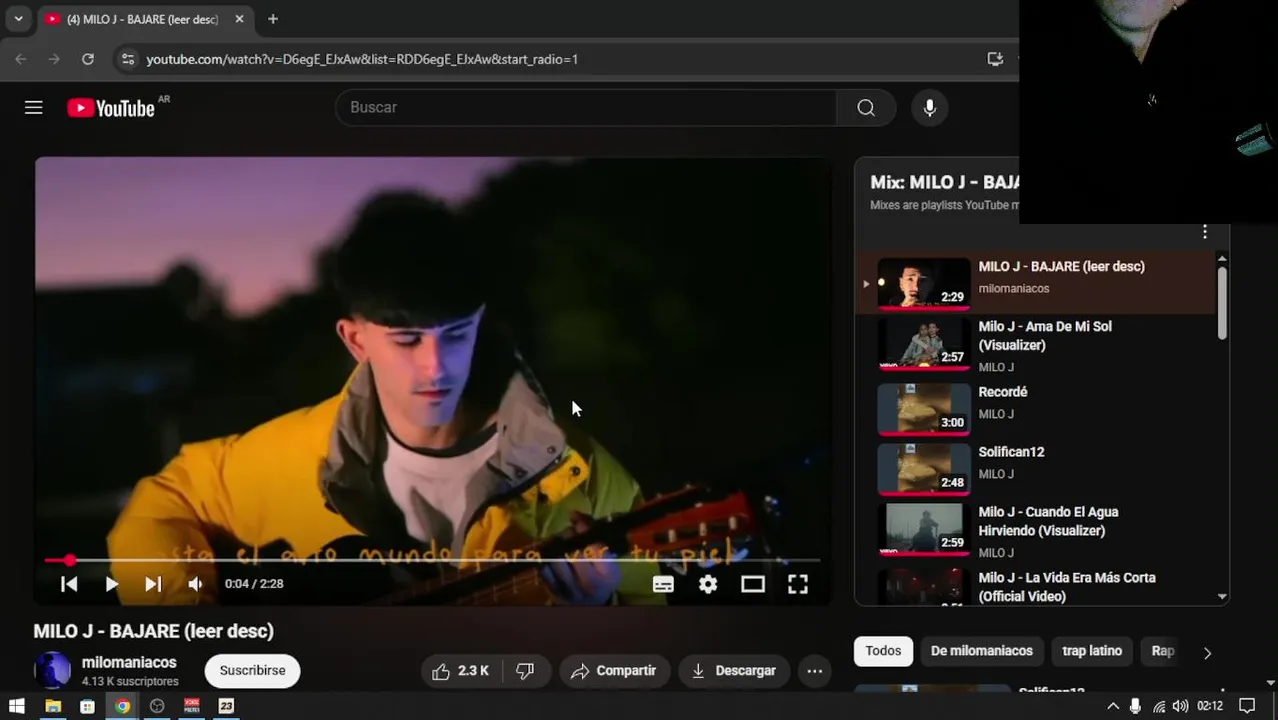Viewport: 1278px width, 720px height.
Task: Click the video title MILO J - BAJARE
Action: [153, 631]
